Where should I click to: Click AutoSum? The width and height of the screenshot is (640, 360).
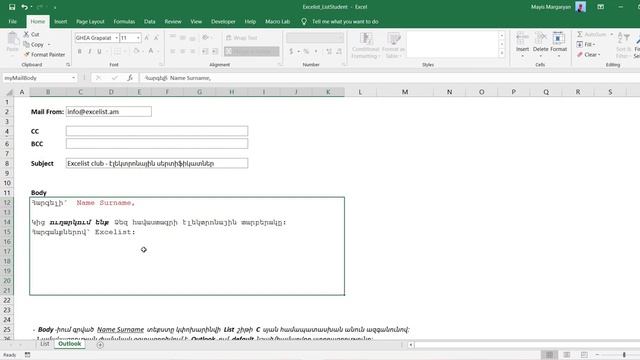click(x=592, y=34)
